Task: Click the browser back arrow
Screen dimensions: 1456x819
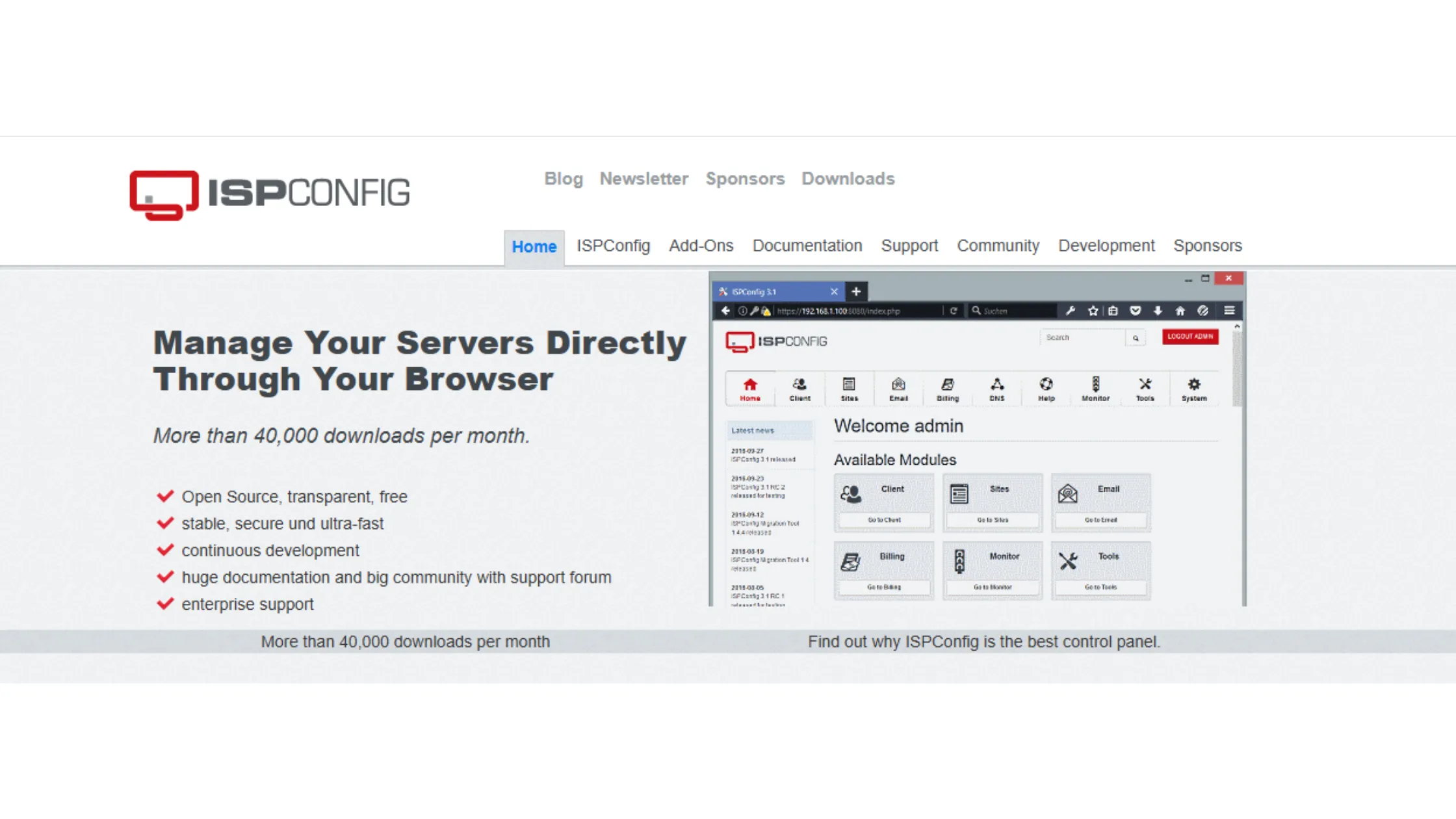Action: click(725, 311)
